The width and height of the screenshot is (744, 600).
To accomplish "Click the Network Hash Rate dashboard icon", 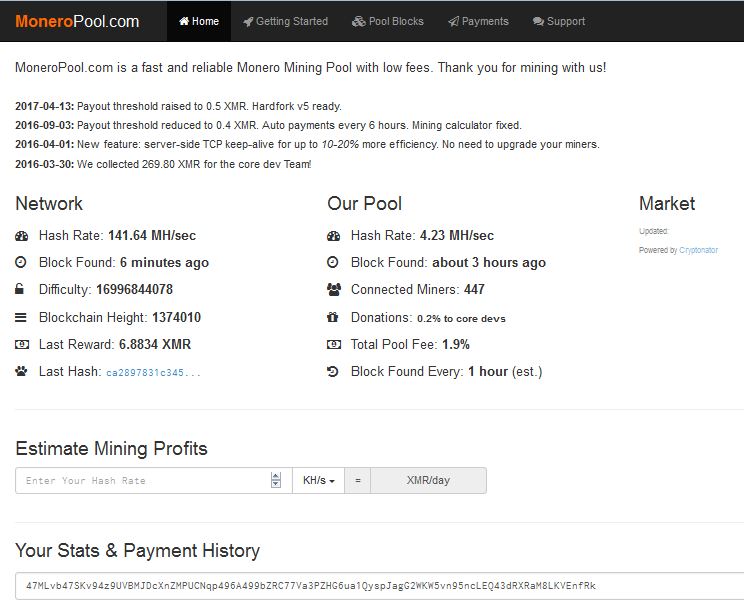I will point(21,236).
